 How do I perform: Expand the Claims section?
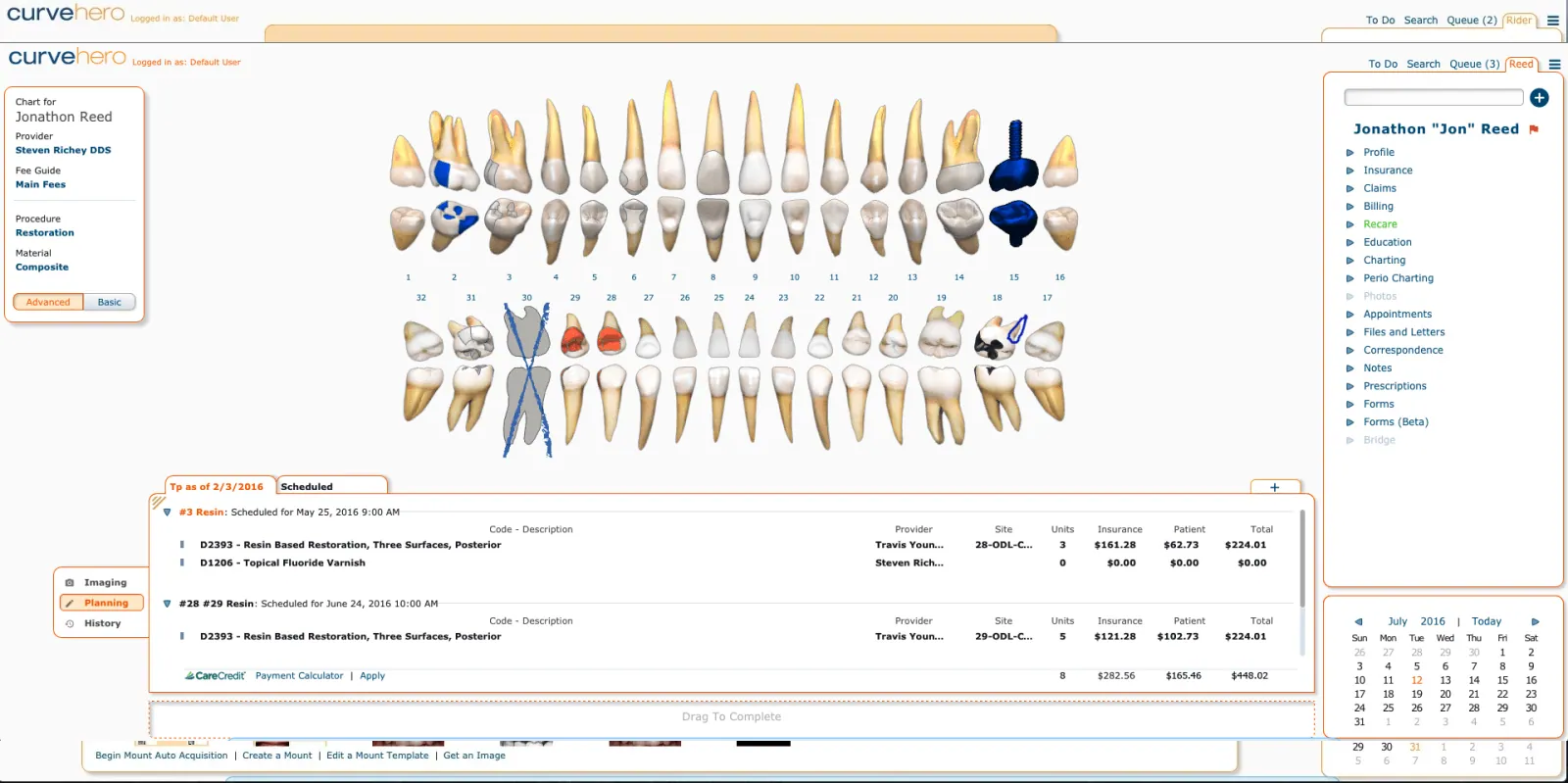1349,188
